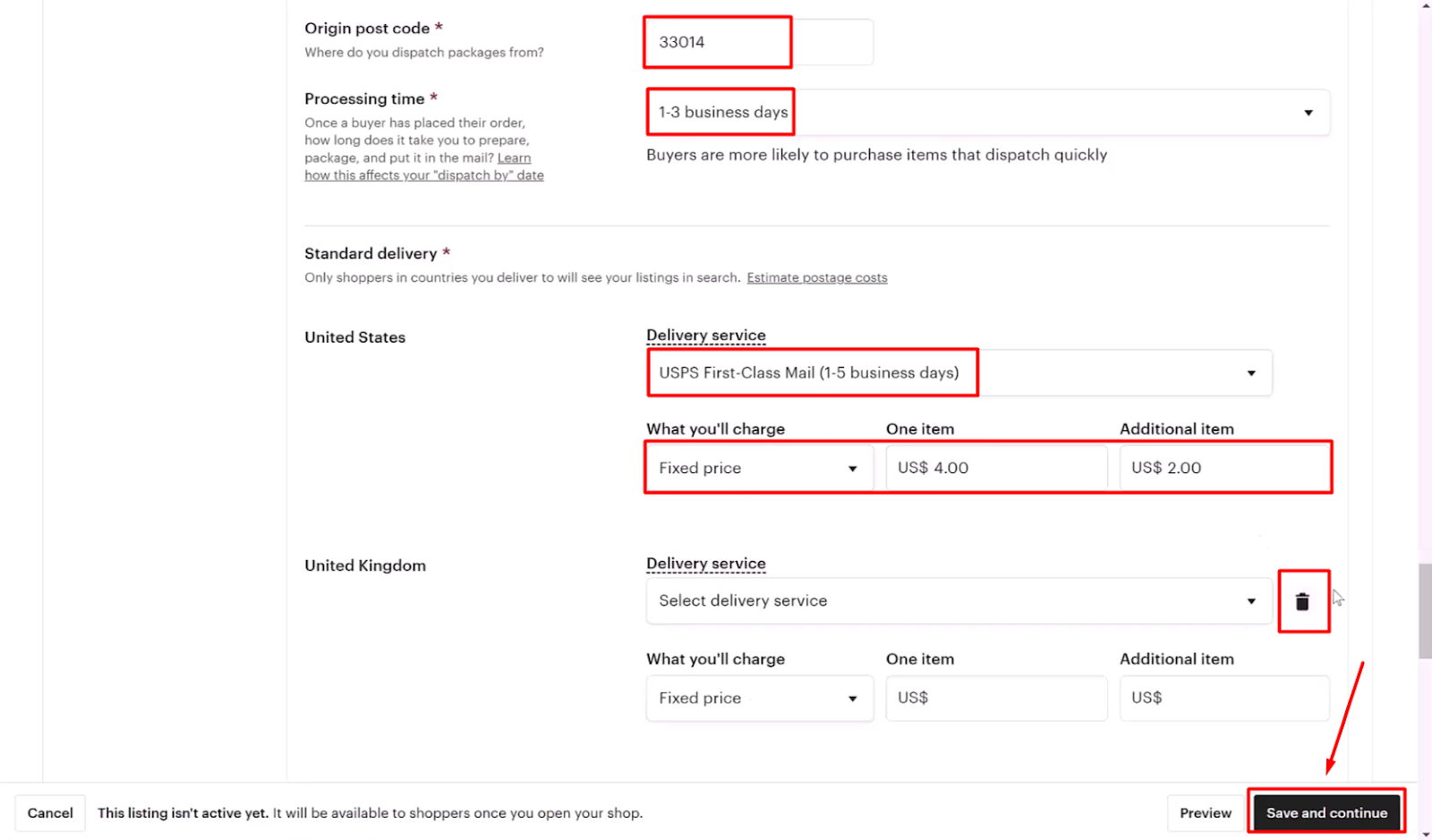Open Estimate postage costs link

[x=817, y=278]
